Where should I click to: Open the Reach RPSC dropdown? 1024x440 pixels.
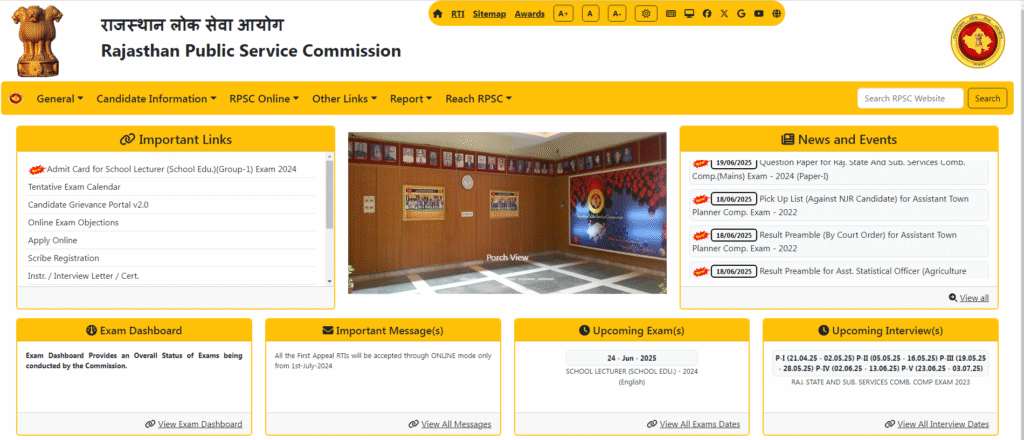[479, 99]
